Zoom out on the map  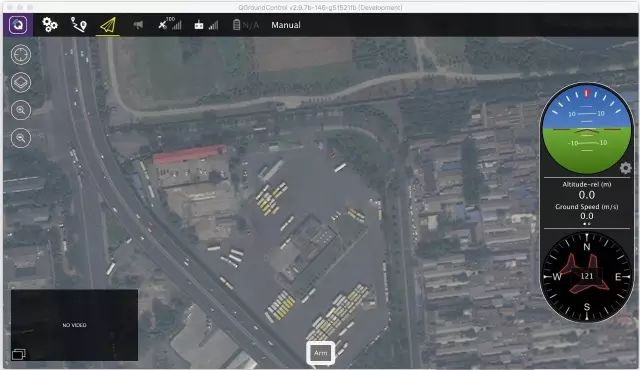21,138
